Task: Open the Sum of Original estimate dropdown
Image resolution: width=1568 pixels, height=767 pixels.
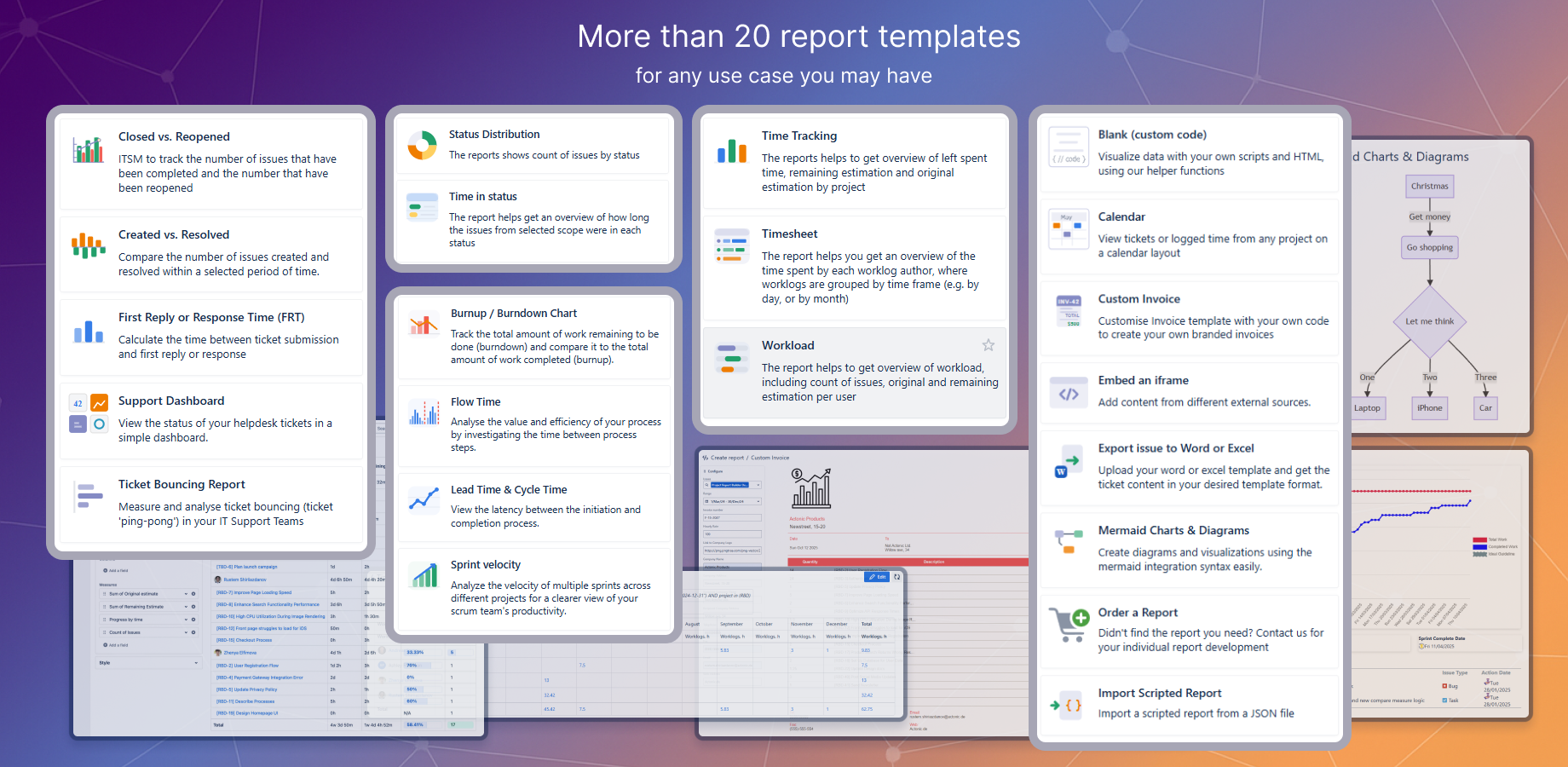Action: coord(187,594)
